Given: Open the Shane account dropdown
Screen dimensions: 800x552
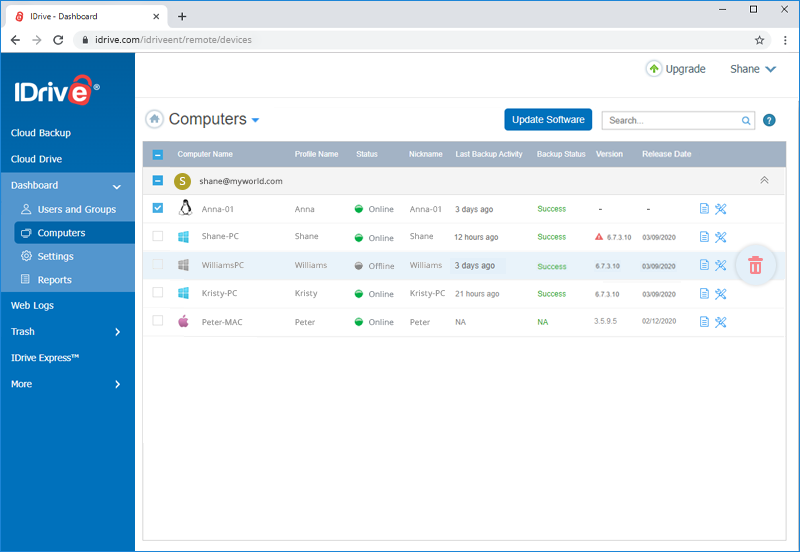Looking at the screenshot, I should (x=753, y=69).
